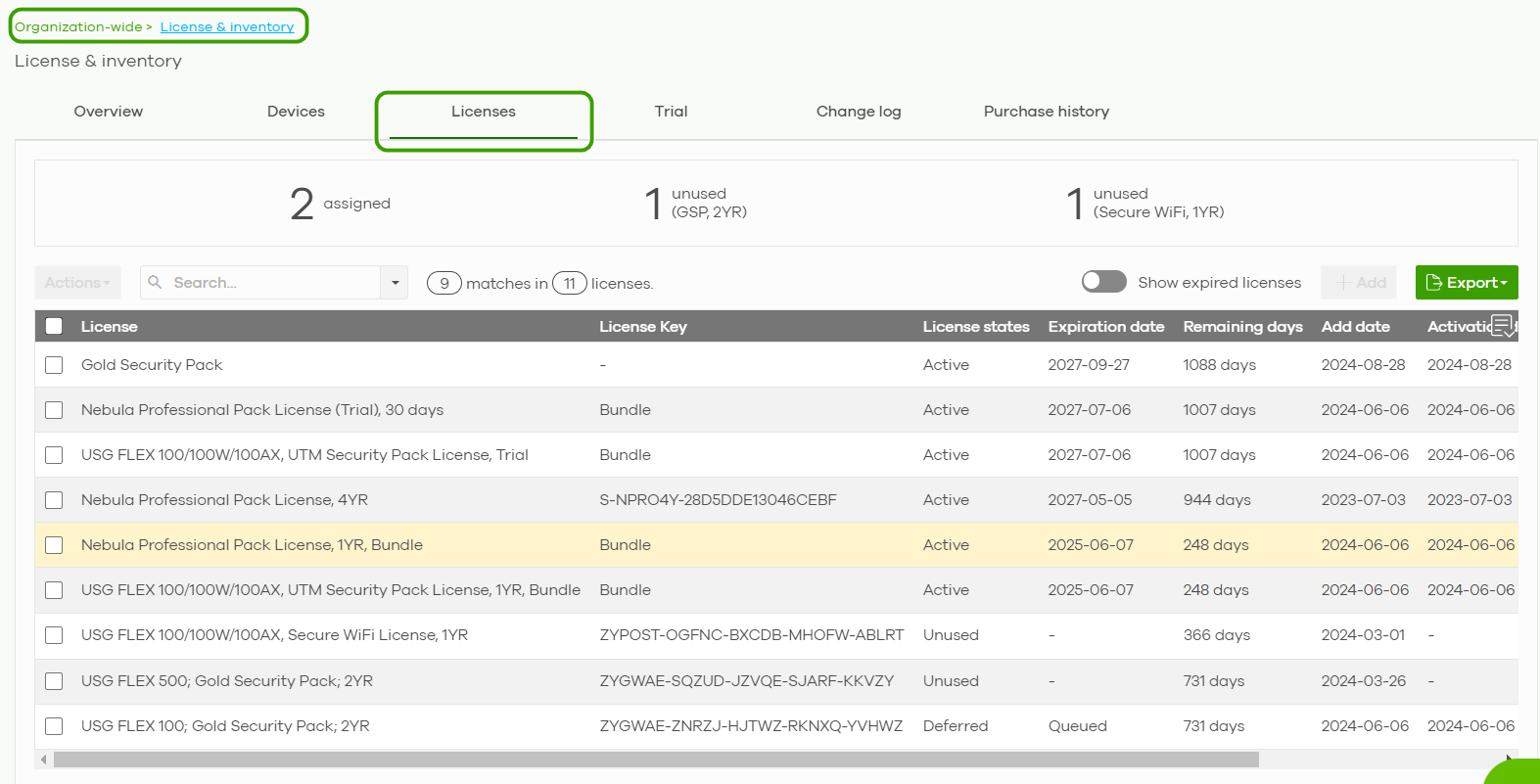Click the left arrow of the horizontal scrollbar
1540x784 pixels.
[x=43, y=760]
